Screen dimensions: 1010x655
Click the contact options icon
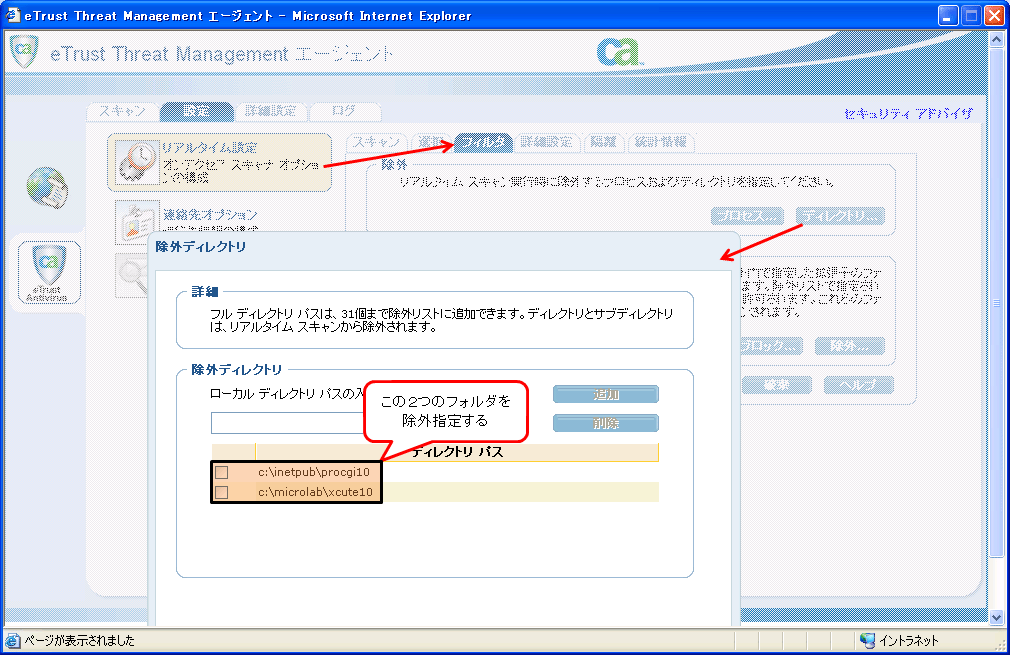click(x=137, y=222)
